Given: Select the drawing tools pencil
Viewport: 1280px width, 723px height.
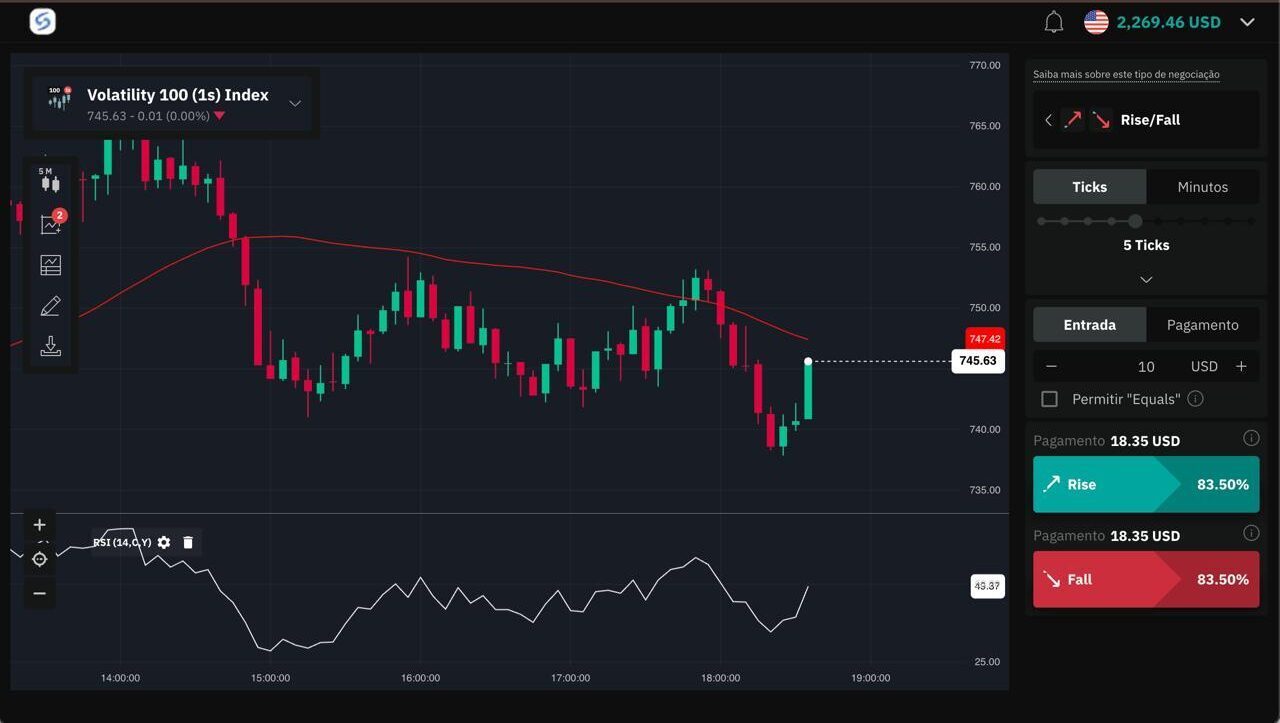Looking at the screenshot, I should (50, 306).
